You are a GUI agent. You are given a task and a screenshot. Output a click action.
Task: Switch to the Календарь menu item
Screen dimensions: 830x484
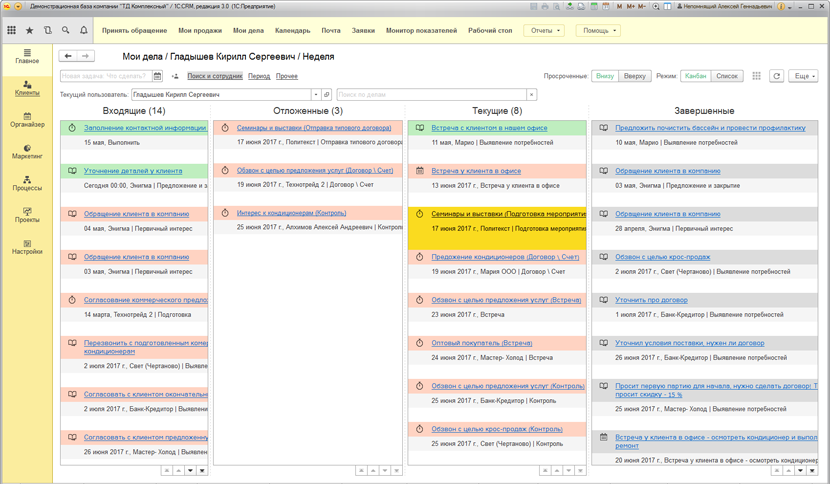(x=292, y=31)
